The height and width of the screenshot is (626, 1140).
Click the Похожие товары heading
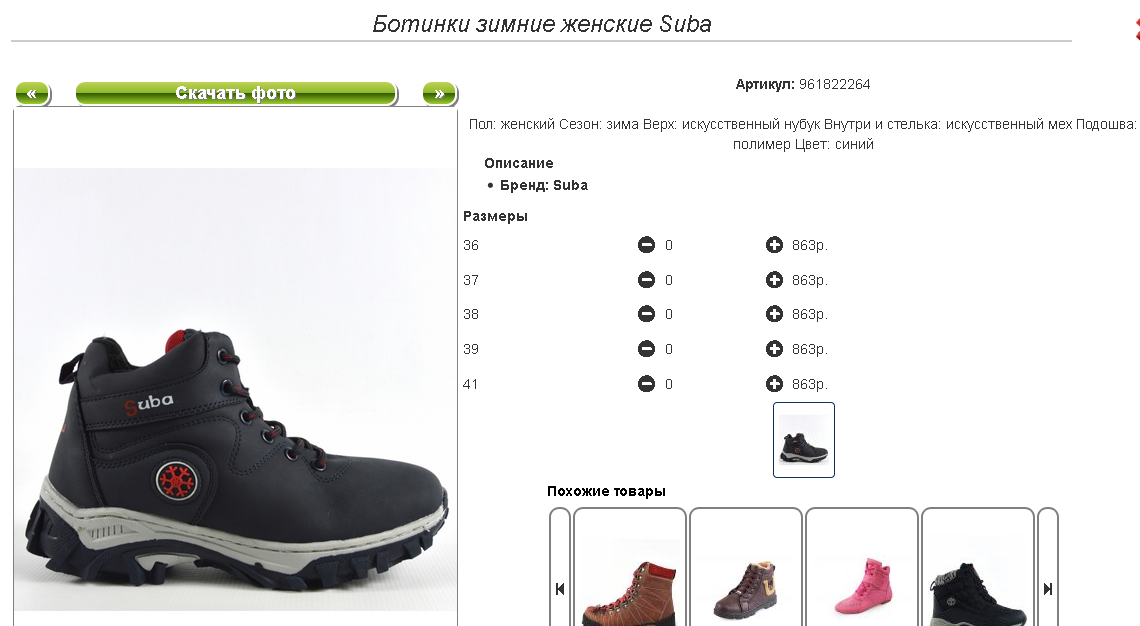pyautogui.click(x=606, y=491)
